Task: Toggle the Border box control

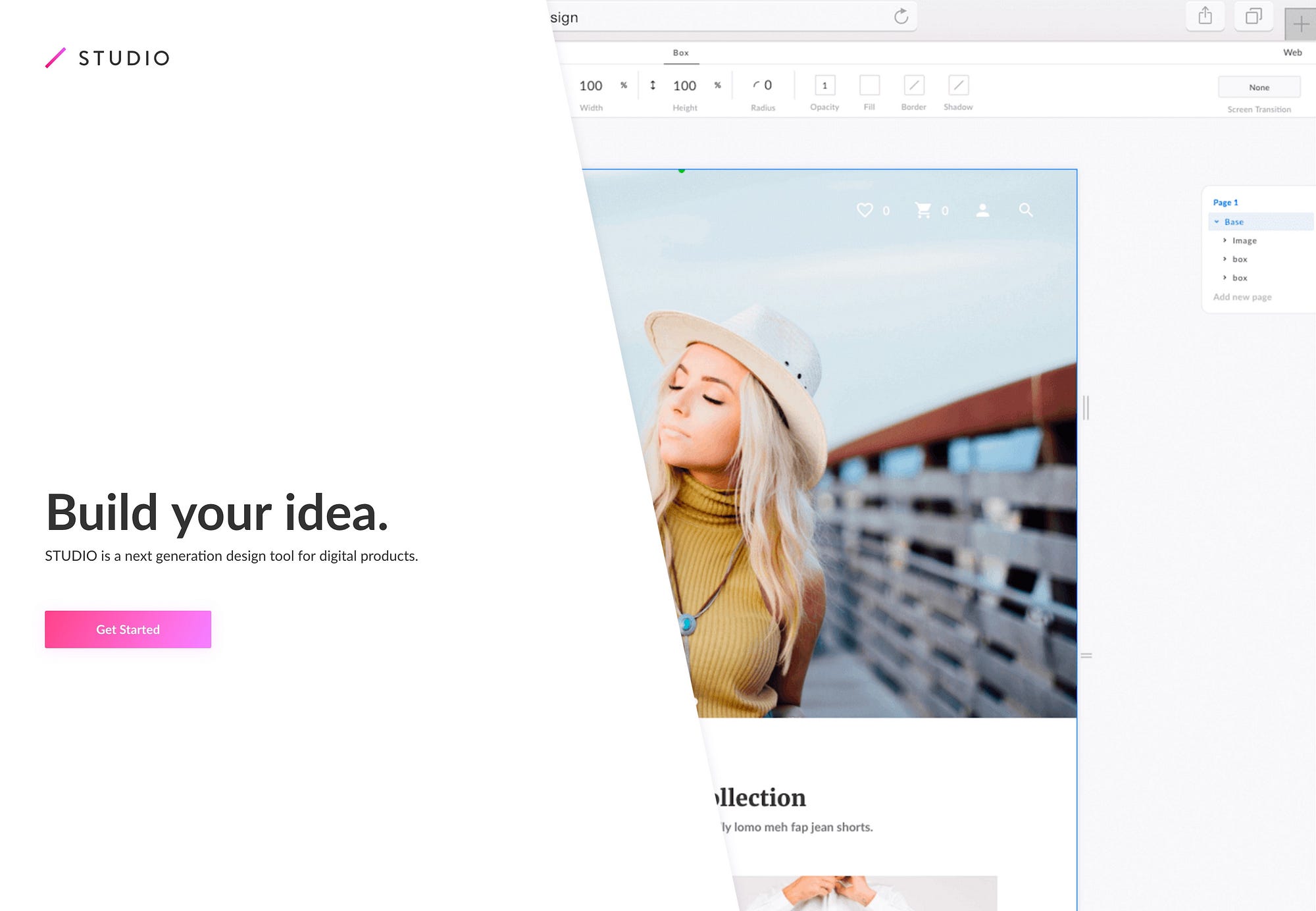Action: click(913, 85)
